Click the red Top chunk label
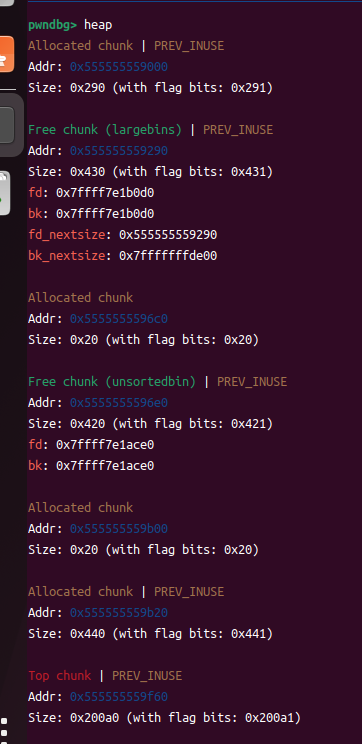This screenshot has width=362, height=744. (x=59, y=675)
